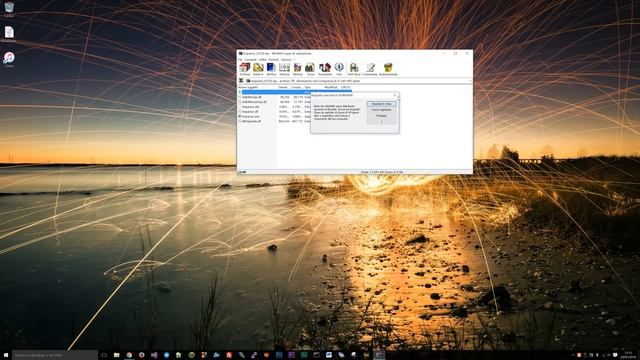Open the Task View taskbar button
Viewport: 640px width, 360px height.
click(104, 355)
